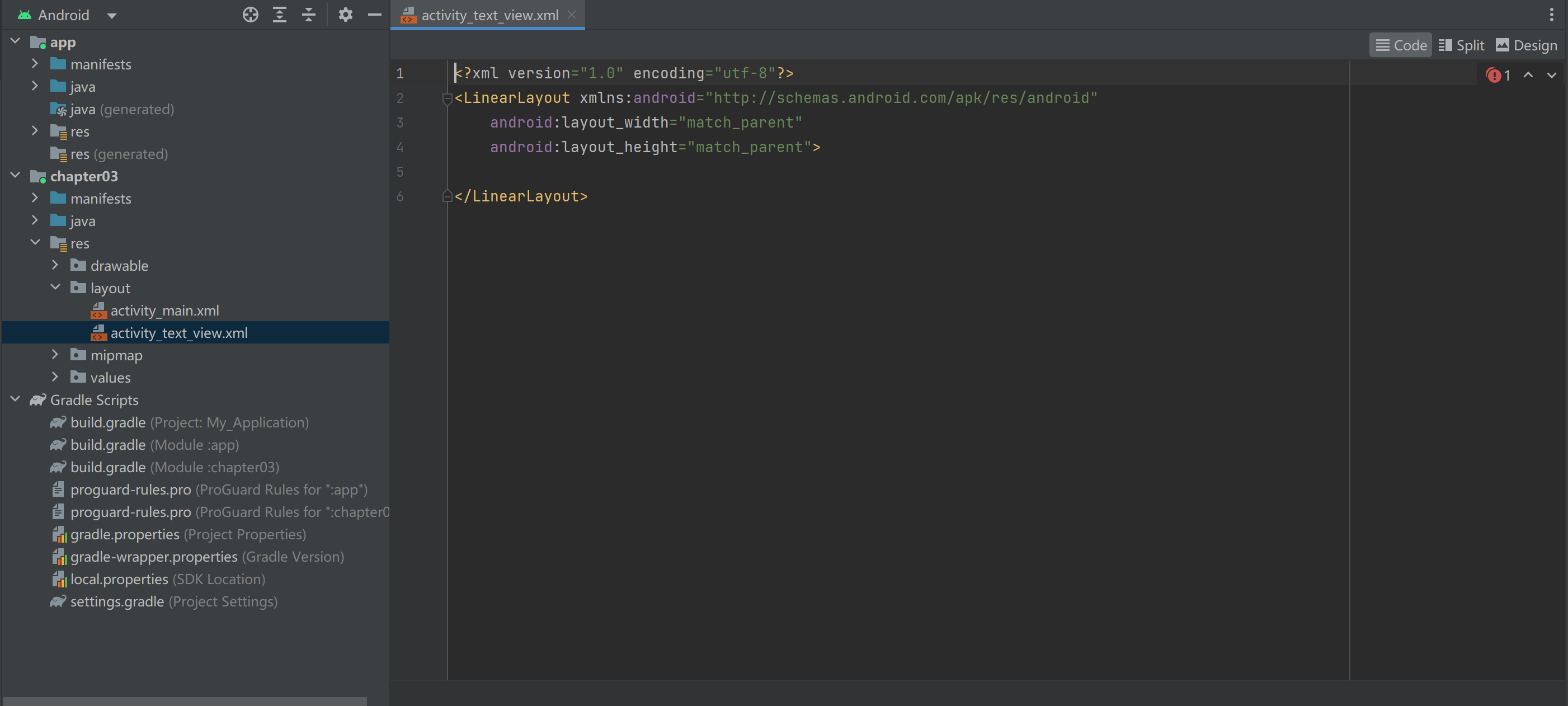Image resolution: width=1568 pixels, height=706 pixels.
Task: Click activity_main.xml layout file icon
Action: pyautogui.click(x=98, y=310)
